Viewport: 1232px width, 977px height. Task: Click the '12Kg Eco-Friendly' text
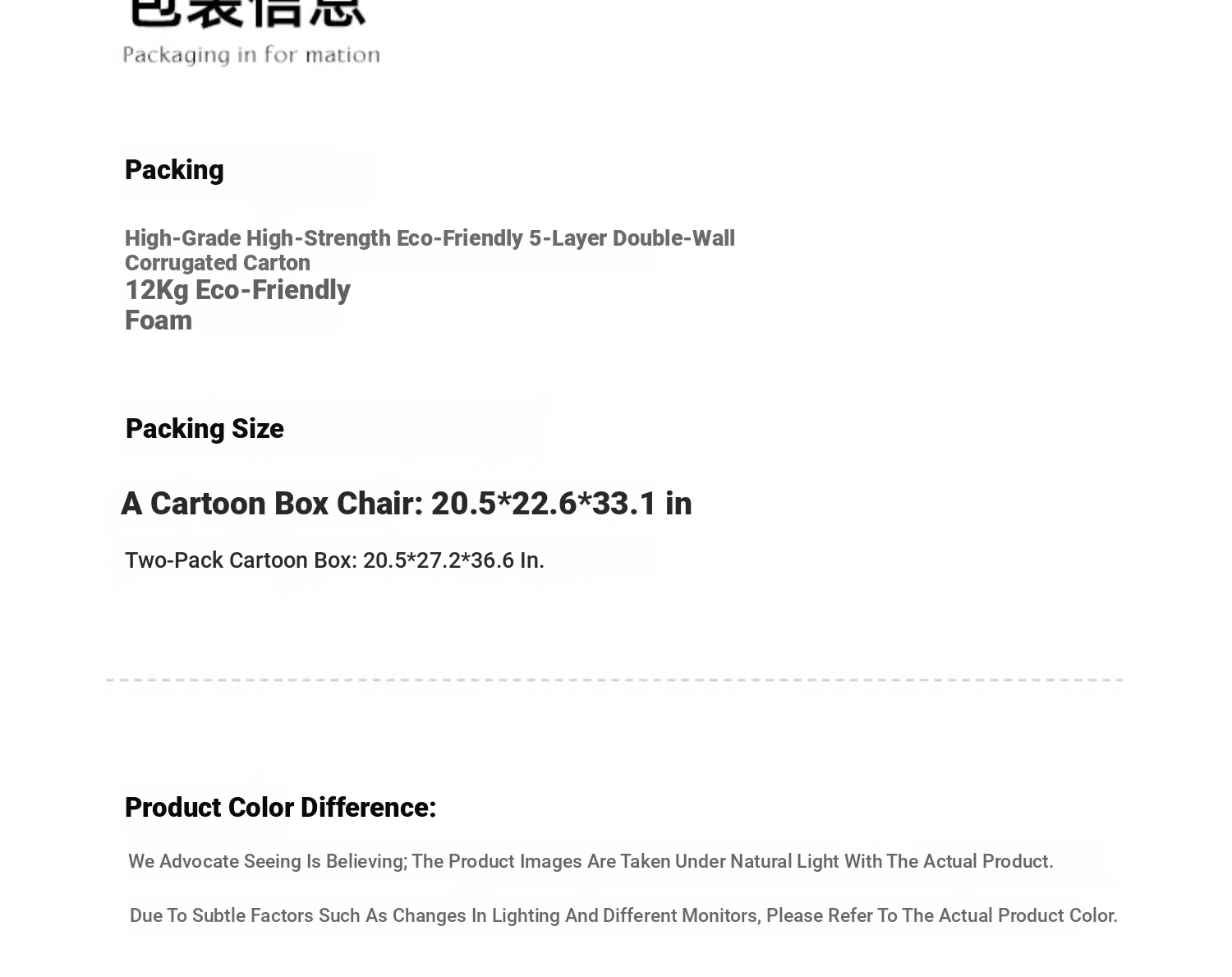237,290
